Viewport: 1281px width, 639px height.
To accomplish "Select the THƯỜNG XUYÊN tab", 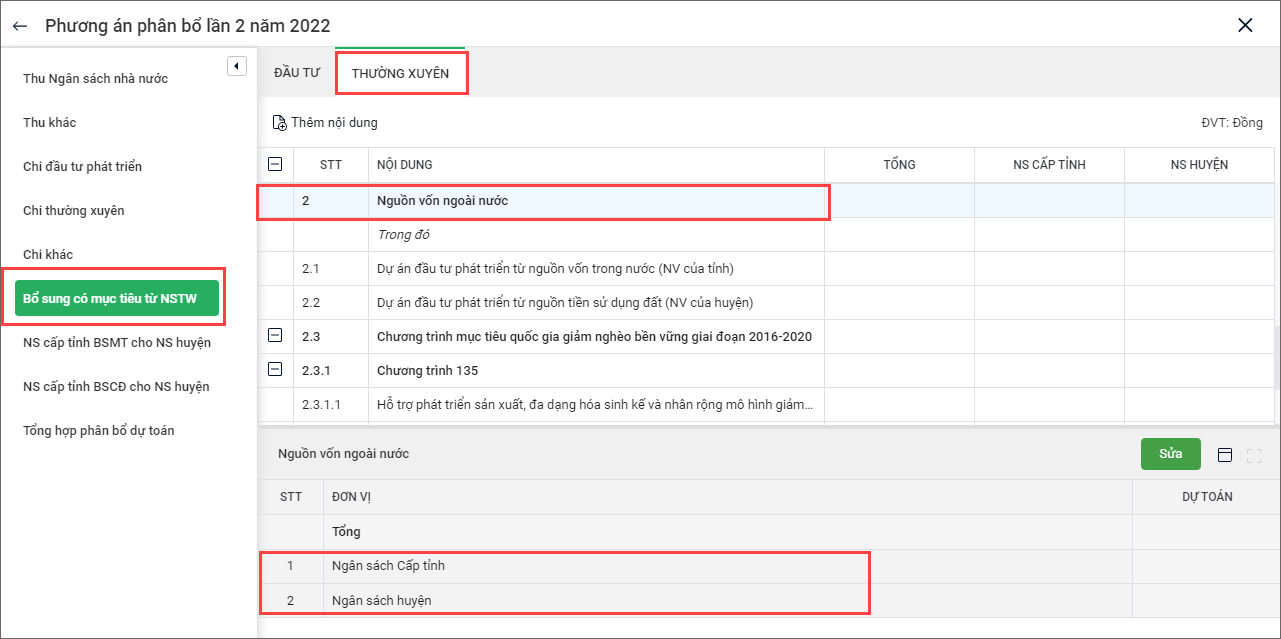I will coord(400,74).
